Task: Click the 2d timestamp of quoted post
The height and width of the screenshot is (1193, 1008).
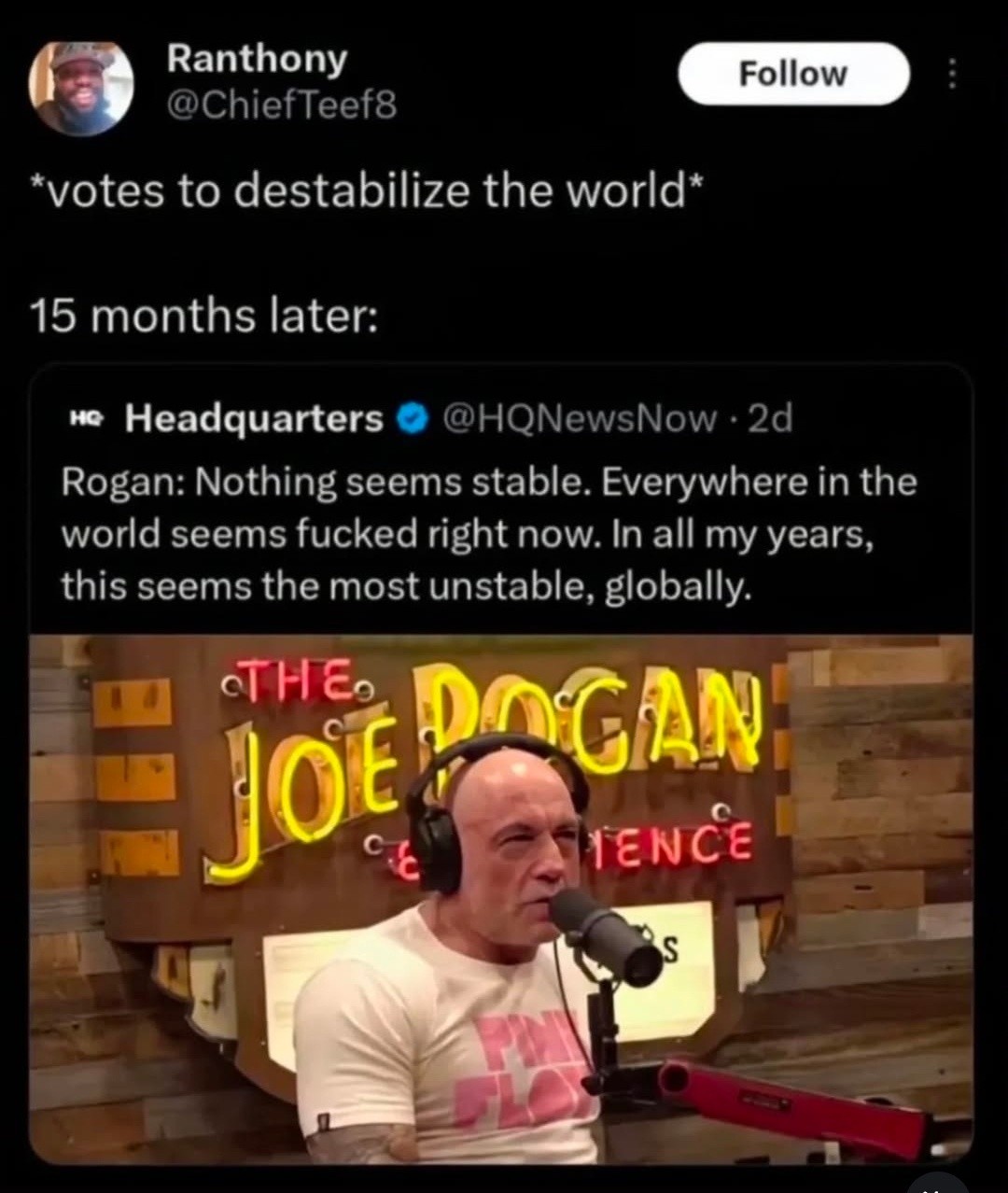Action: (771, 420)
